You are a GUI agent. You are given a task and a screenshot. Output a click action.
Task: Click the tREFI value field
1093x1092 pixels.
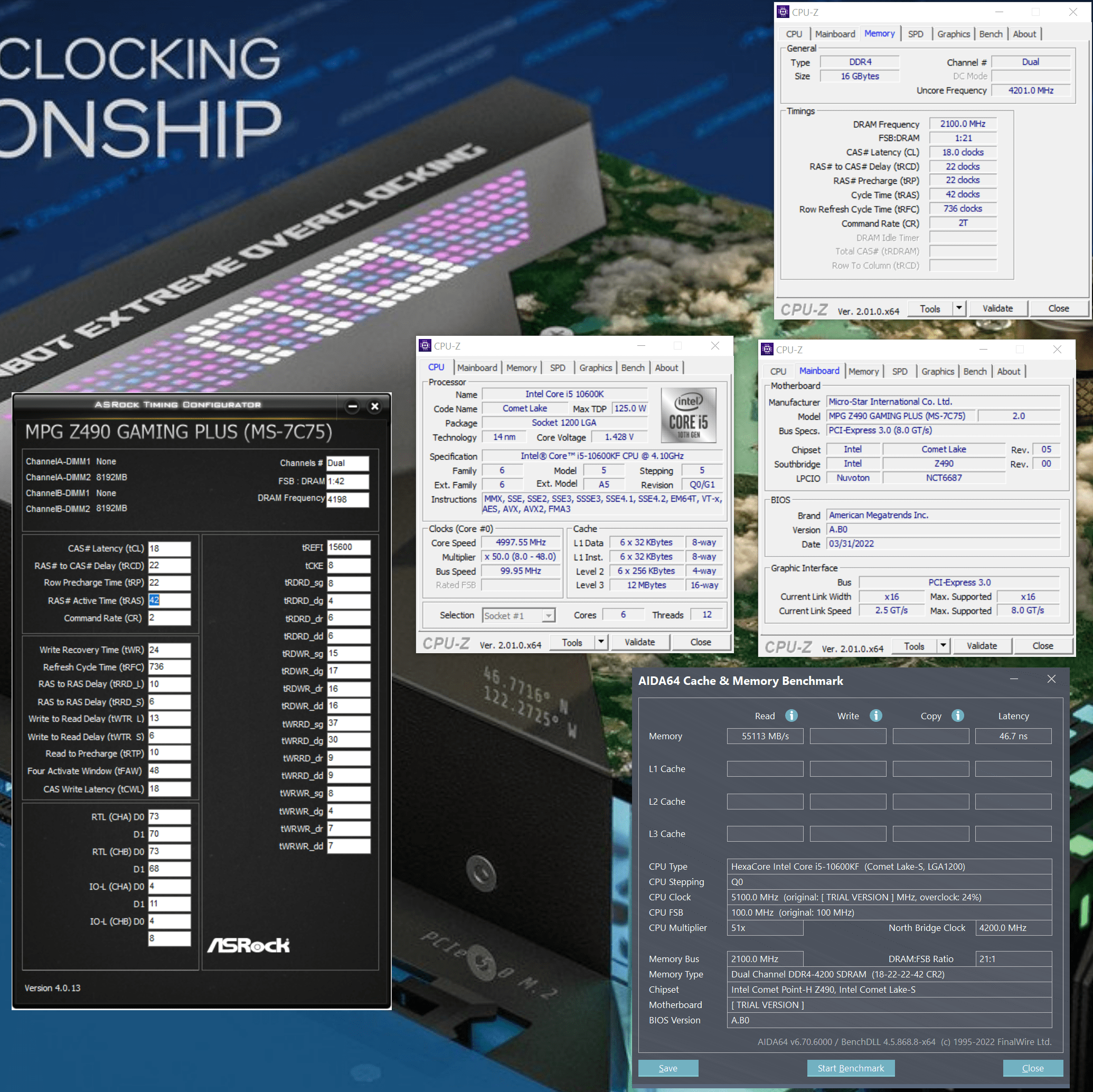(x=348, y=547)
